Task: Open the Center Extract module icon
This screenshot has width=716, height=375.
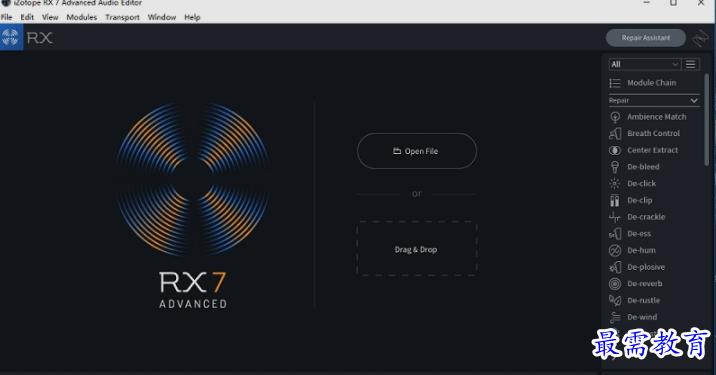Action: click(615, 150)
